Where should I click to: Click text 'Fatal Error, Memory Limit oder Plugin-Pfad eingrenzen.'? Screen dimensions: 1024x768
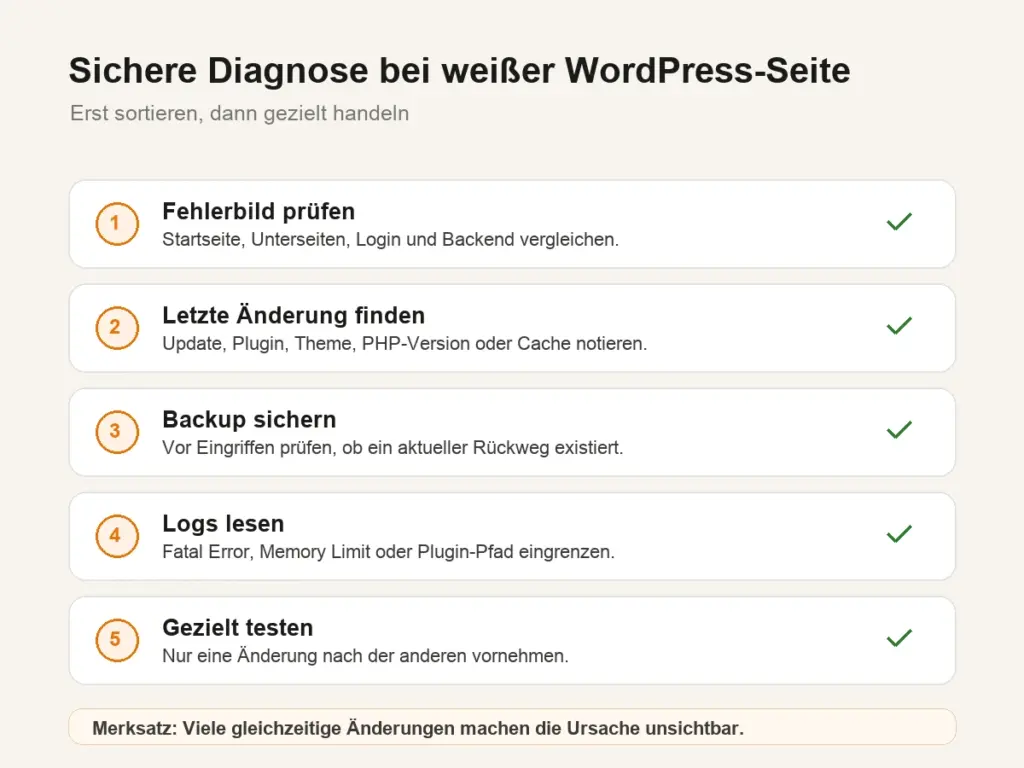pyautogui.click(x=389, y=552)
